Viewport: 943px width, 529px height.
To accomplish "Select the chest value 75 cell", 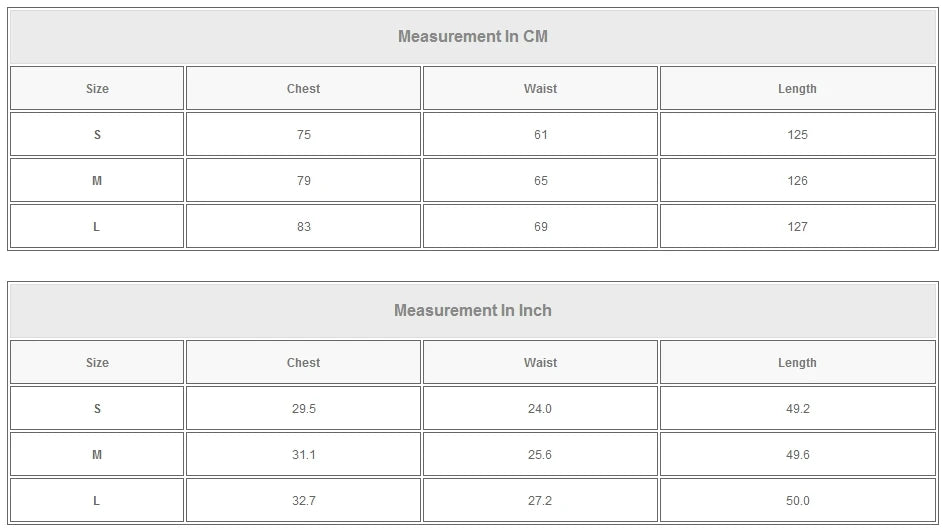I will pos(303,135).
